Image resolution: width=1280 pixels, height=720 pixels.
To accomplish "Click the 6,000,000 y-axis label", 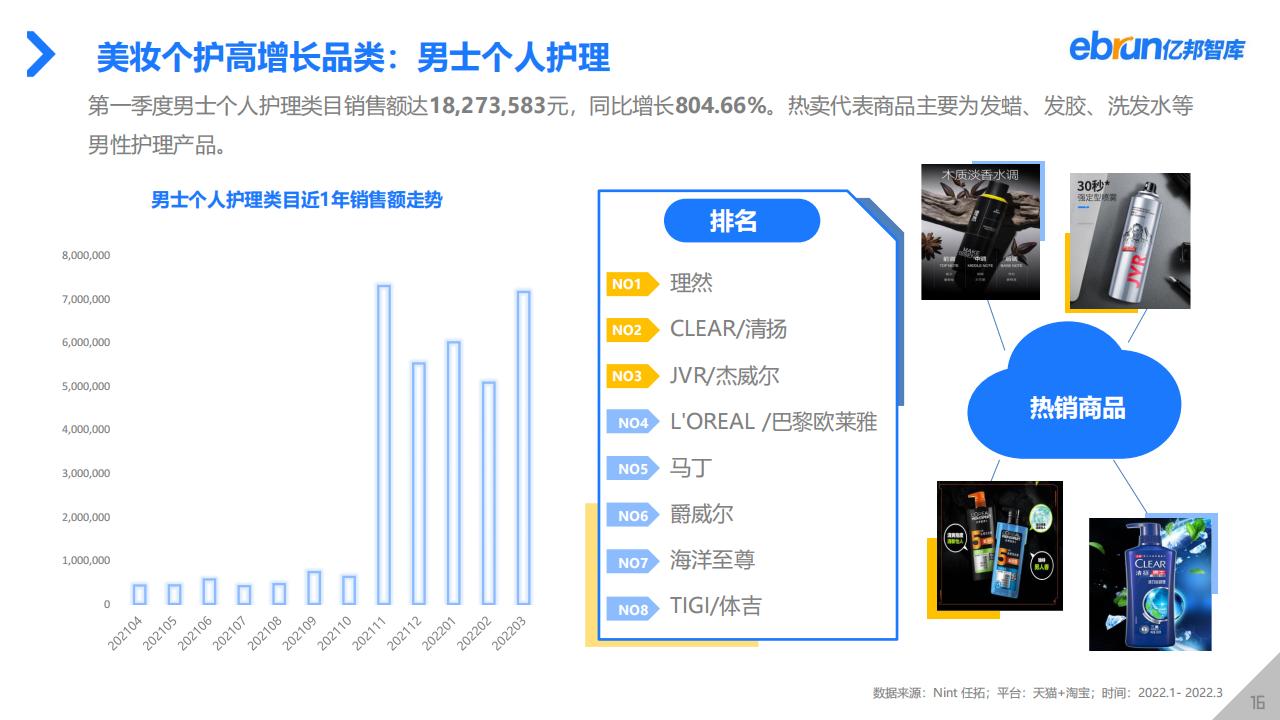I will (x=86, y=343).
